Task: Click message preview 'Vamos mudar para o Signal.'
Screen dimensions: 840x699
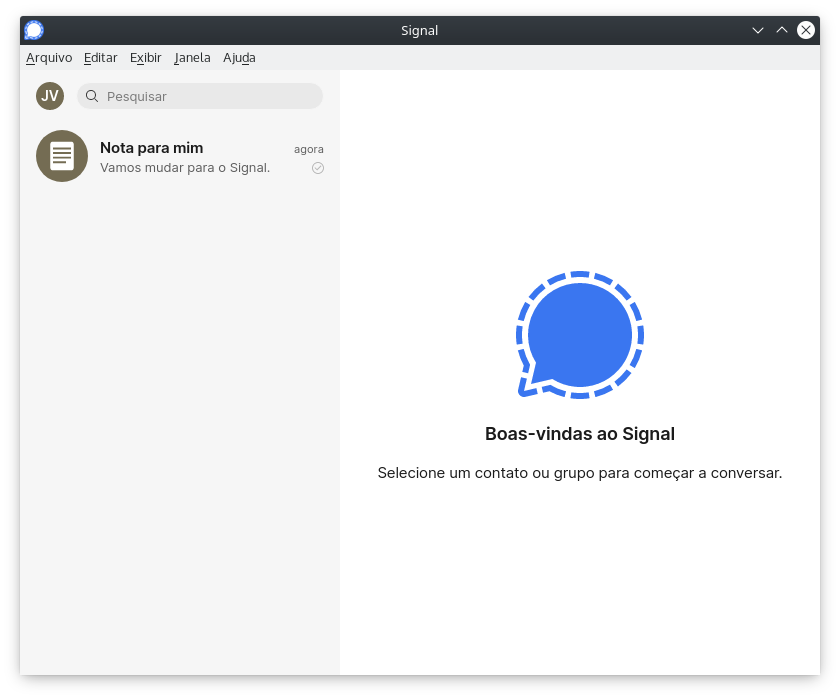Action: tap(185, 168)
